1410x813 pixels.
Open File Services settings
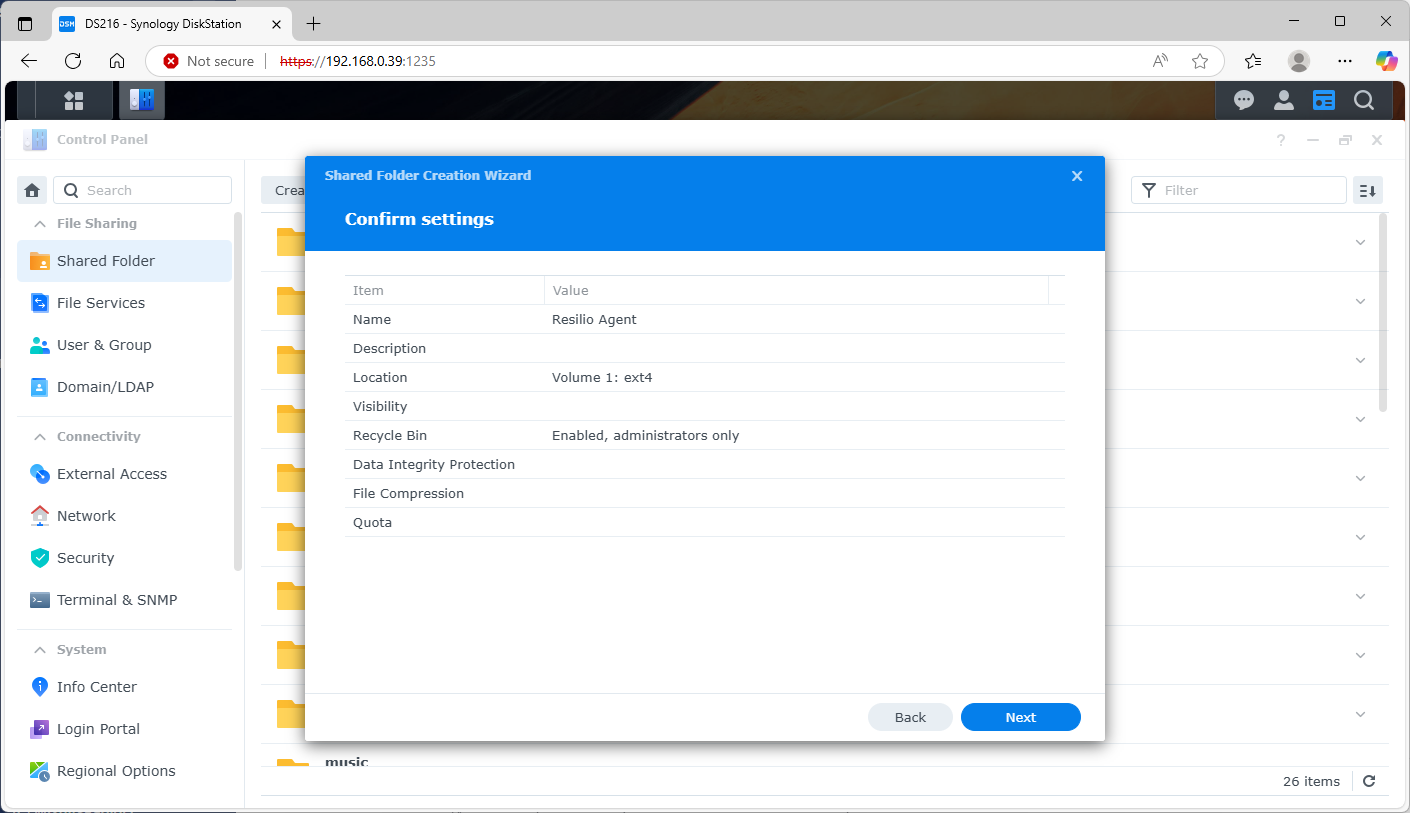click(101, 302)
